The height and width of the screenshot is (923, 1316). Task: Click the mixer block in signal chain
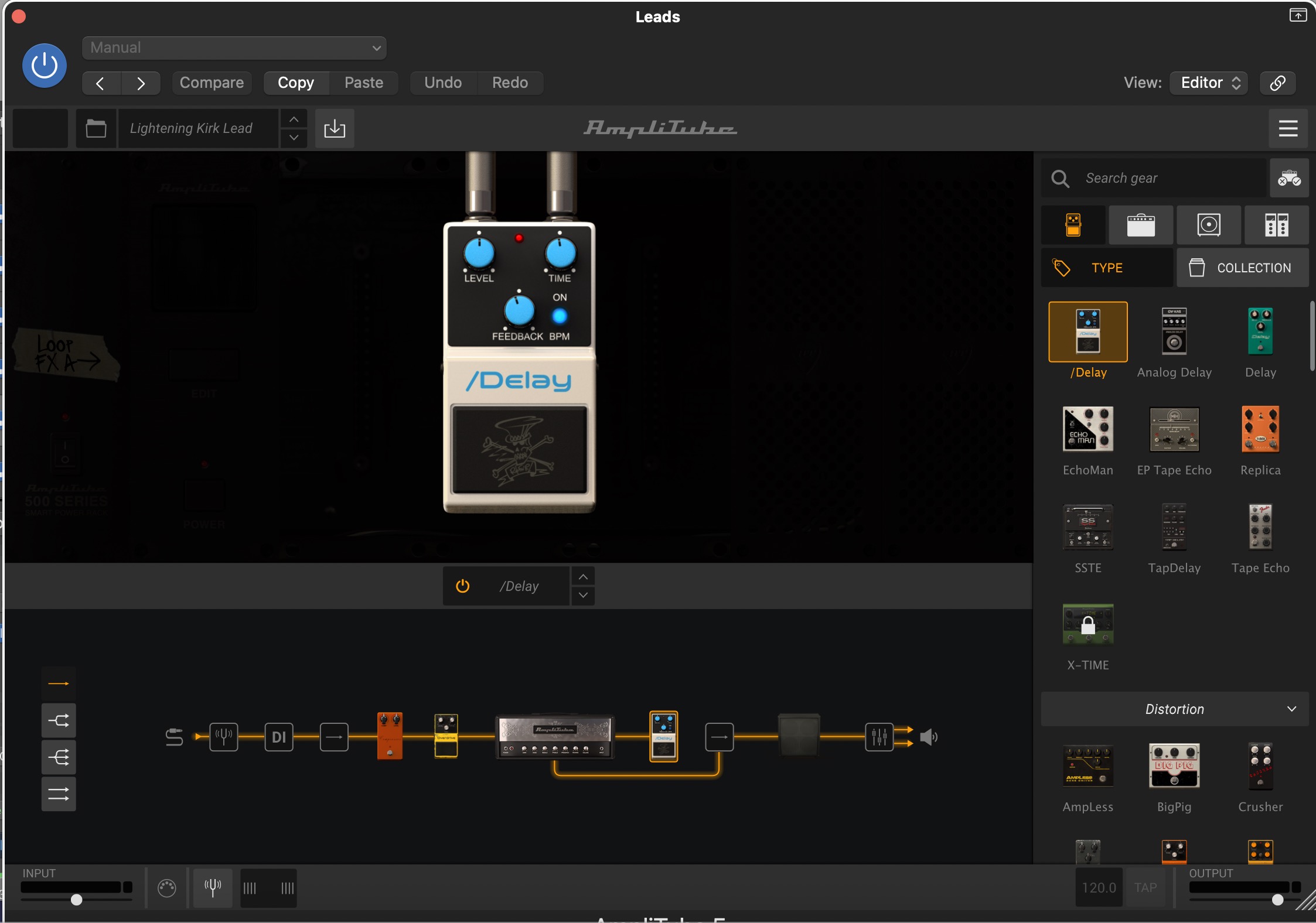(x=879, y=737)
